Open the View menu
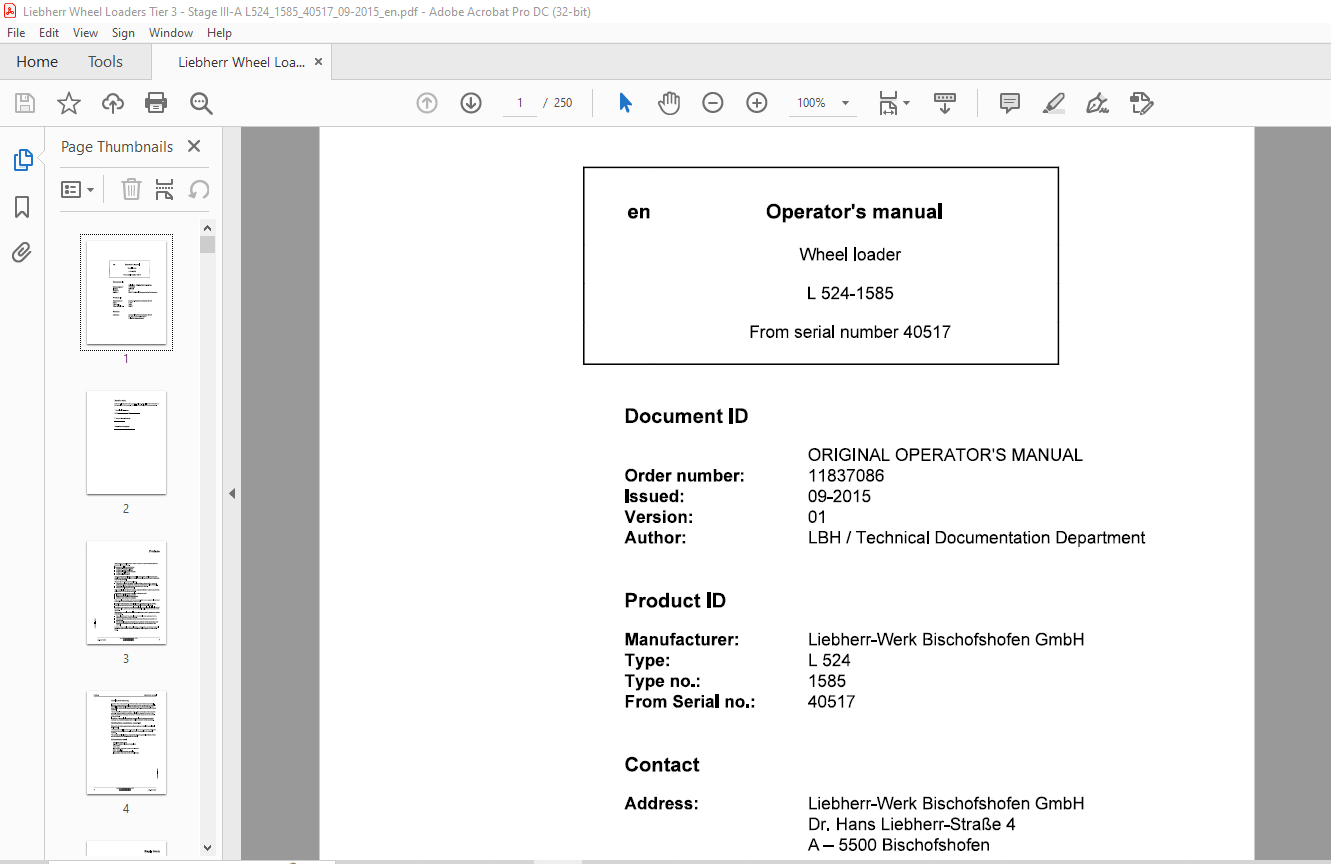 86,33
